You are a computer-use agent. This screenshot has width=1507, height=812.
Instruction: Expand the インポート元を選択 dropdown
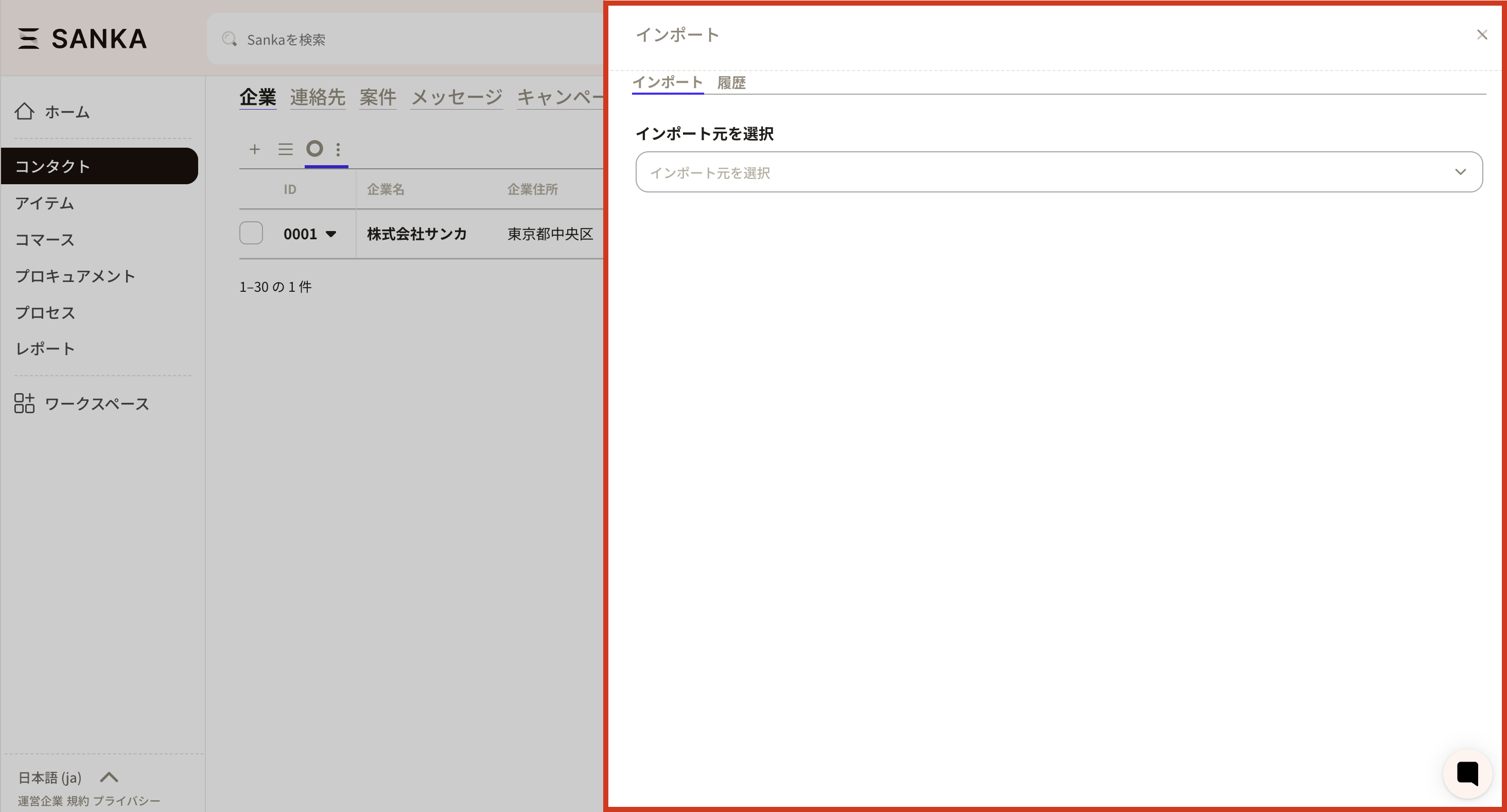(x=1058, y=172)
